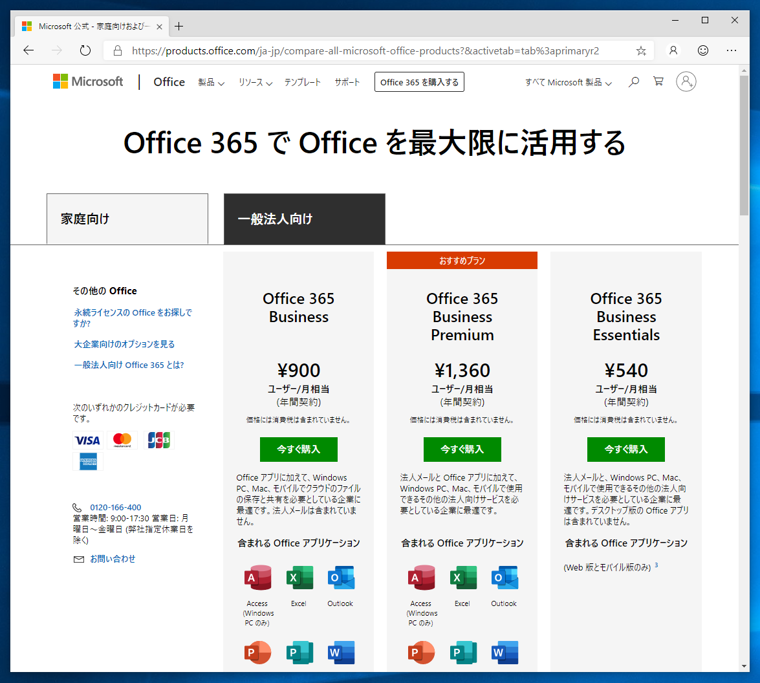The height and width of the screenshot is (683, 760).
Task: Close the Microsoft 公式 browser tab
Action: (x=159, y=27)
